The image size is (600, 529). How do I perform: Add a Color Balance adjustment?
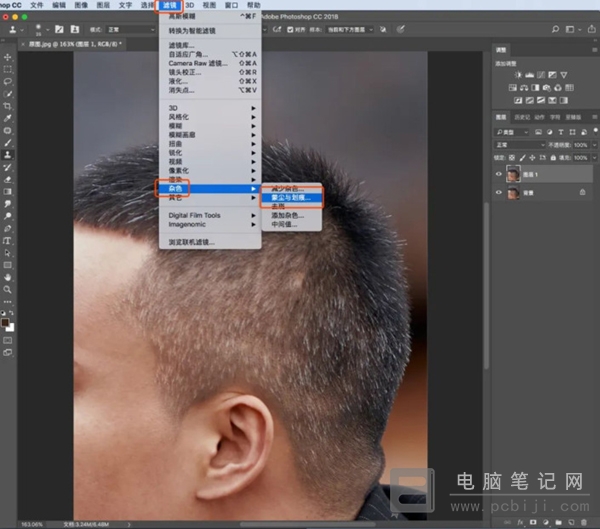pos(524,88)
